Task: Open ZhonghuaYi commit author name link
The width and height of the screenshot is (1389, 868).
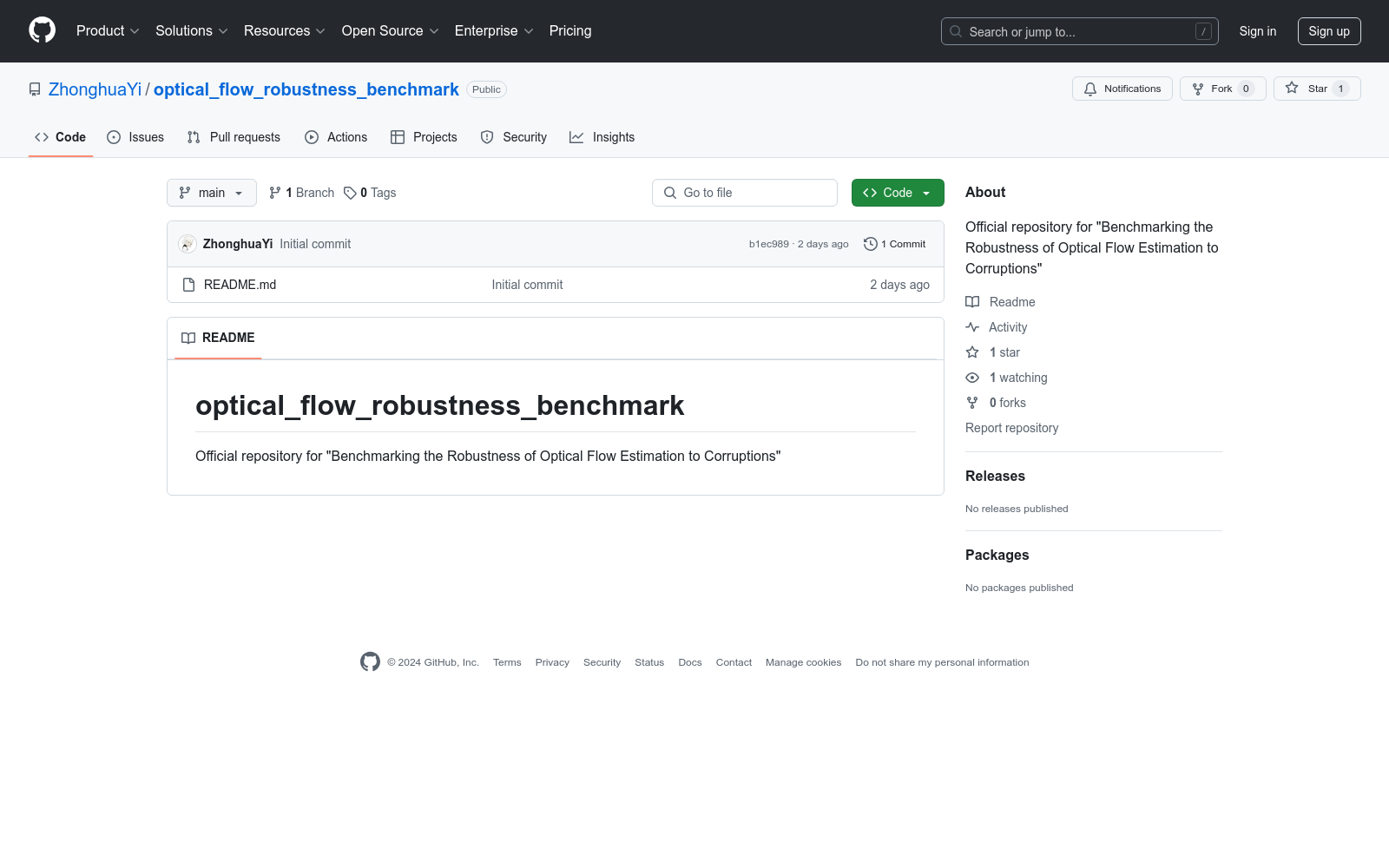Action: (x=238, y=244)
